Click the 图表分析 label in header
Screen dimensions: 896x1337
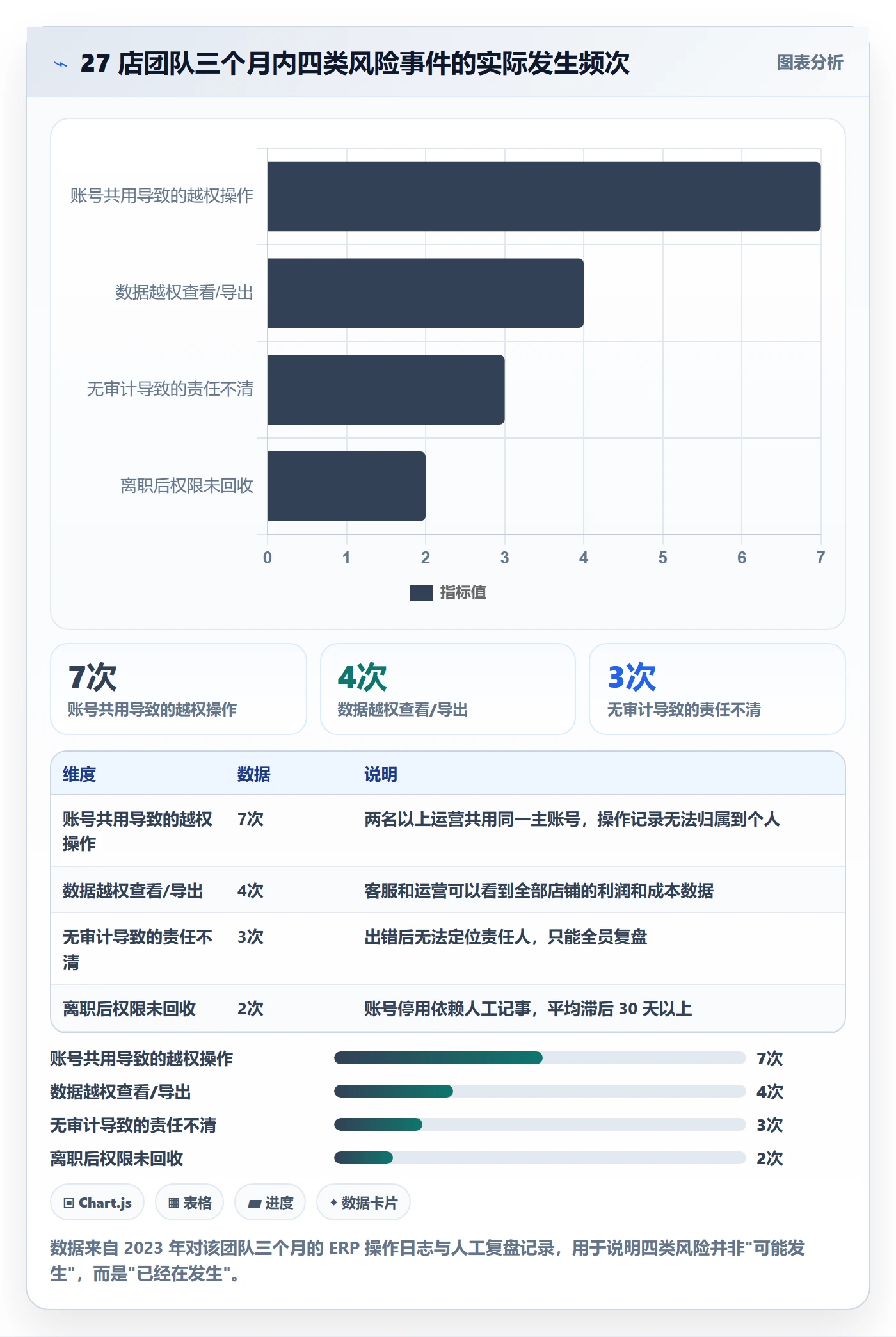coord(810,63)
